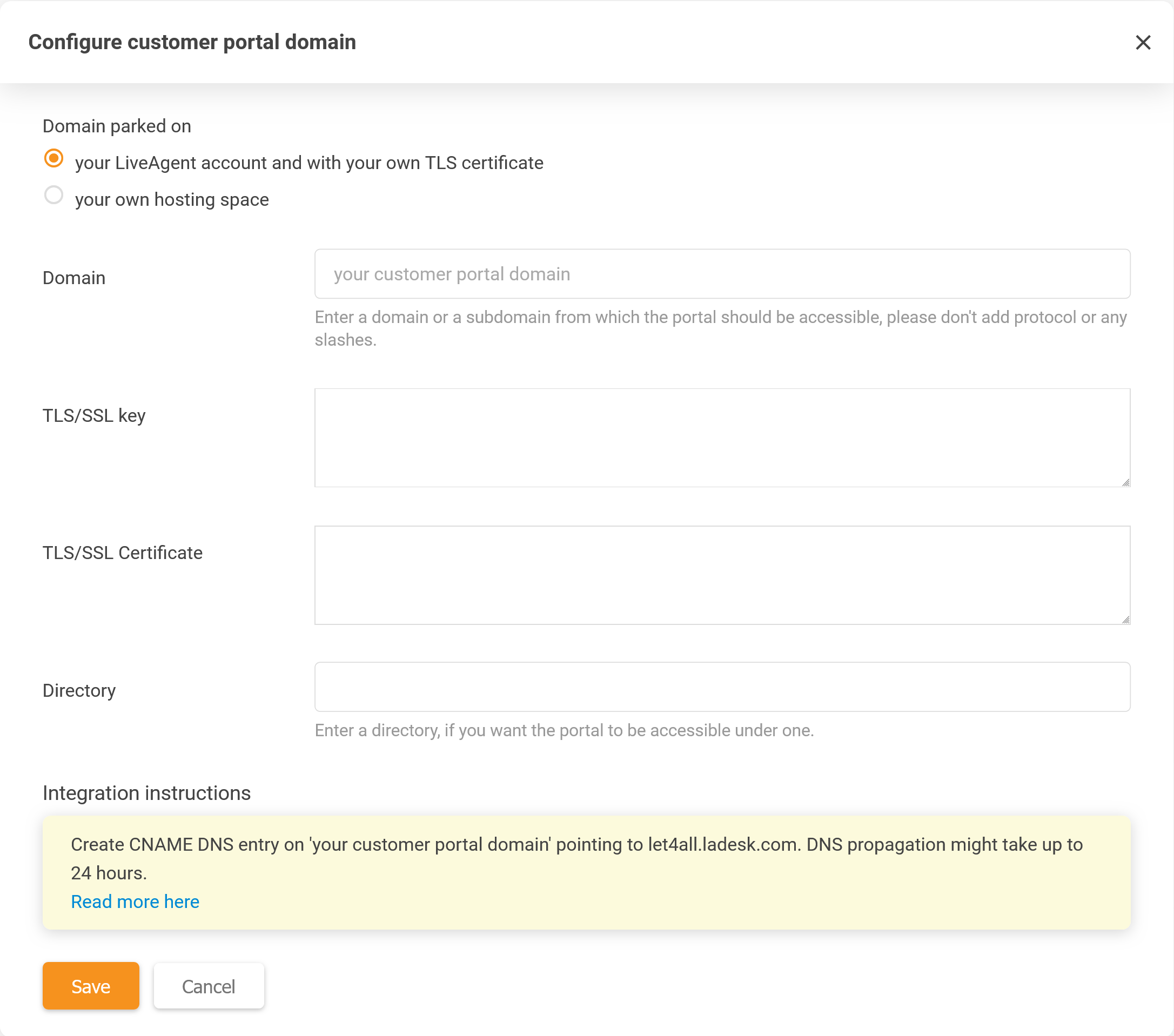Click the Directory field label
This screenshot has width=1174, height=1036.
point(79,690)
